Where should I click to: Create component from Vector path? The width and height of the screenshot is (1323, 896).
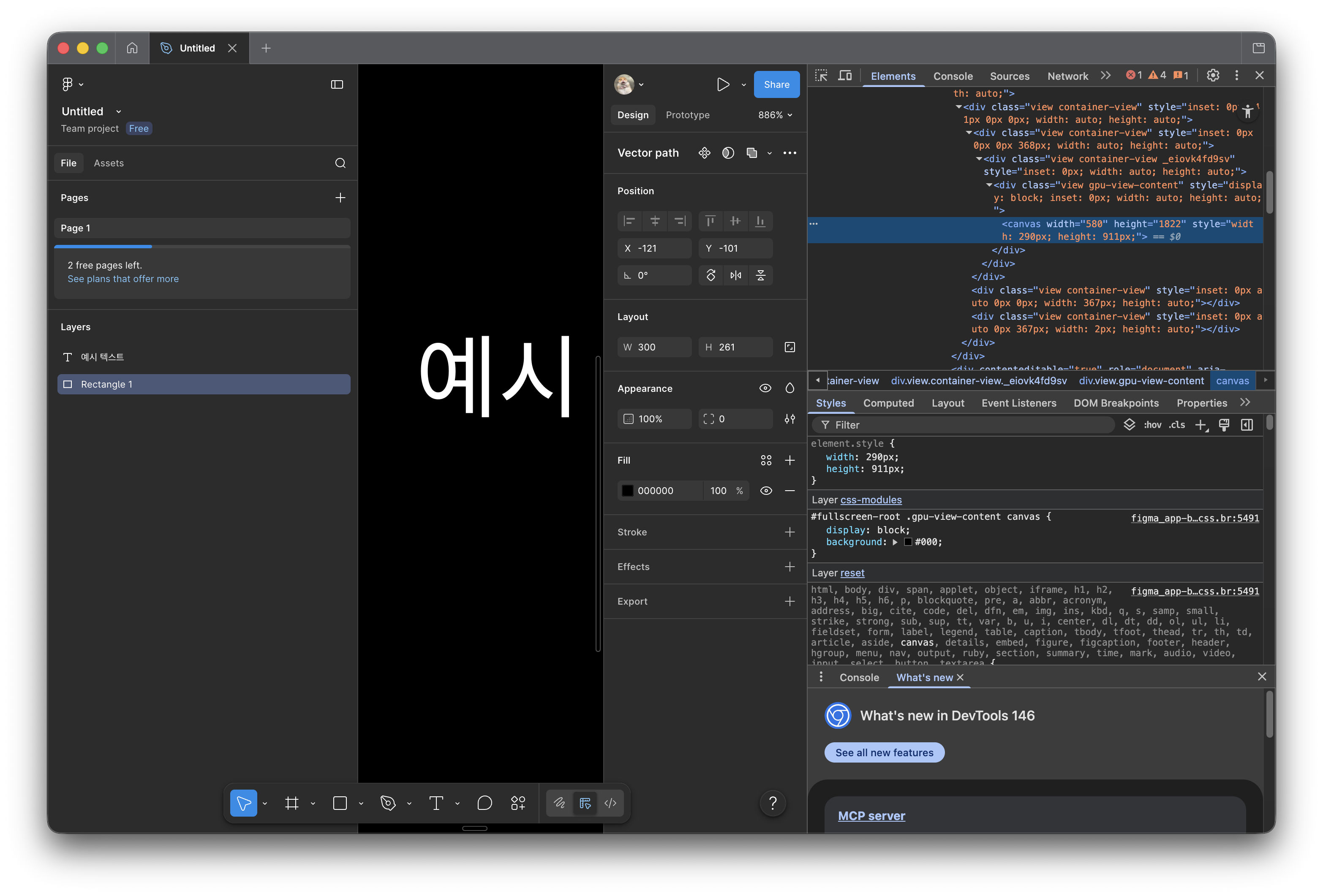click(704, 153)
